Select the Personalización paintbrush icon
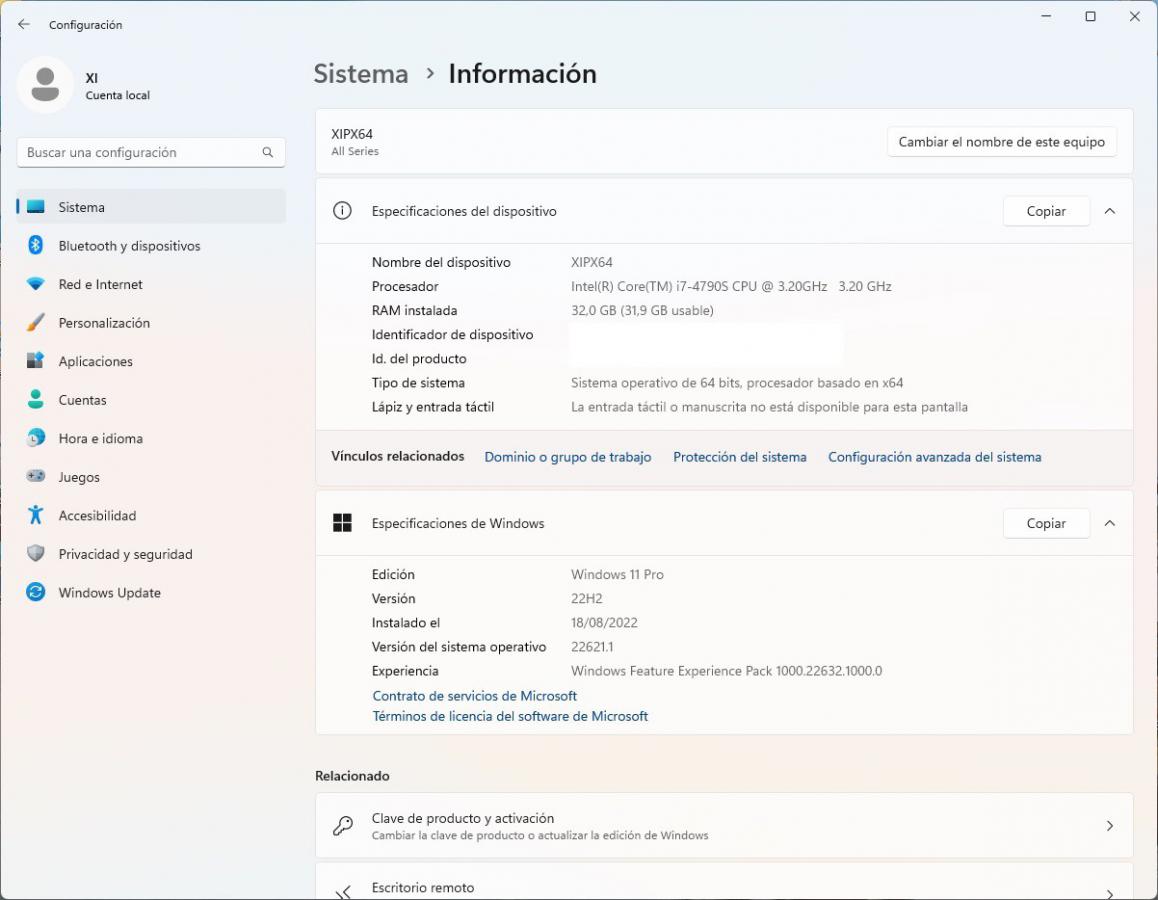1158x900 pixels. (36, 323)
